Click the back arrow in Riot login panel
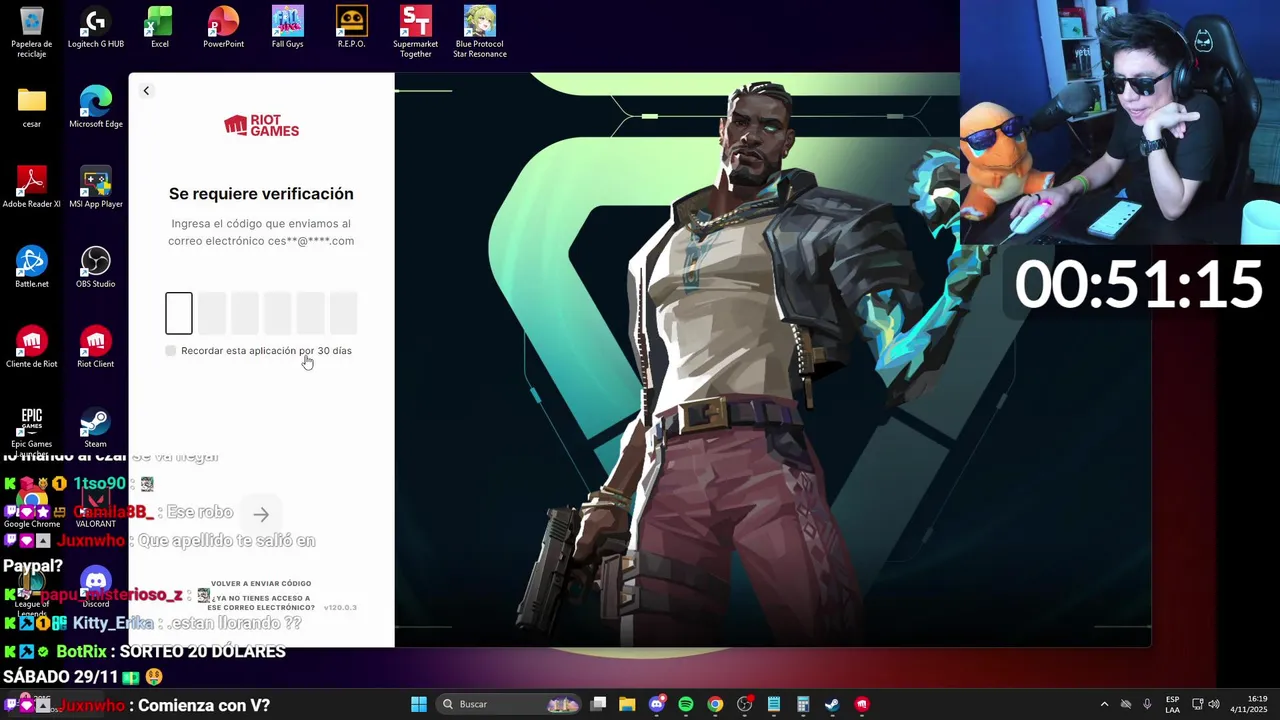Image resolution: width=1280 pixels, height=720 pixels. tap(146, 91)
